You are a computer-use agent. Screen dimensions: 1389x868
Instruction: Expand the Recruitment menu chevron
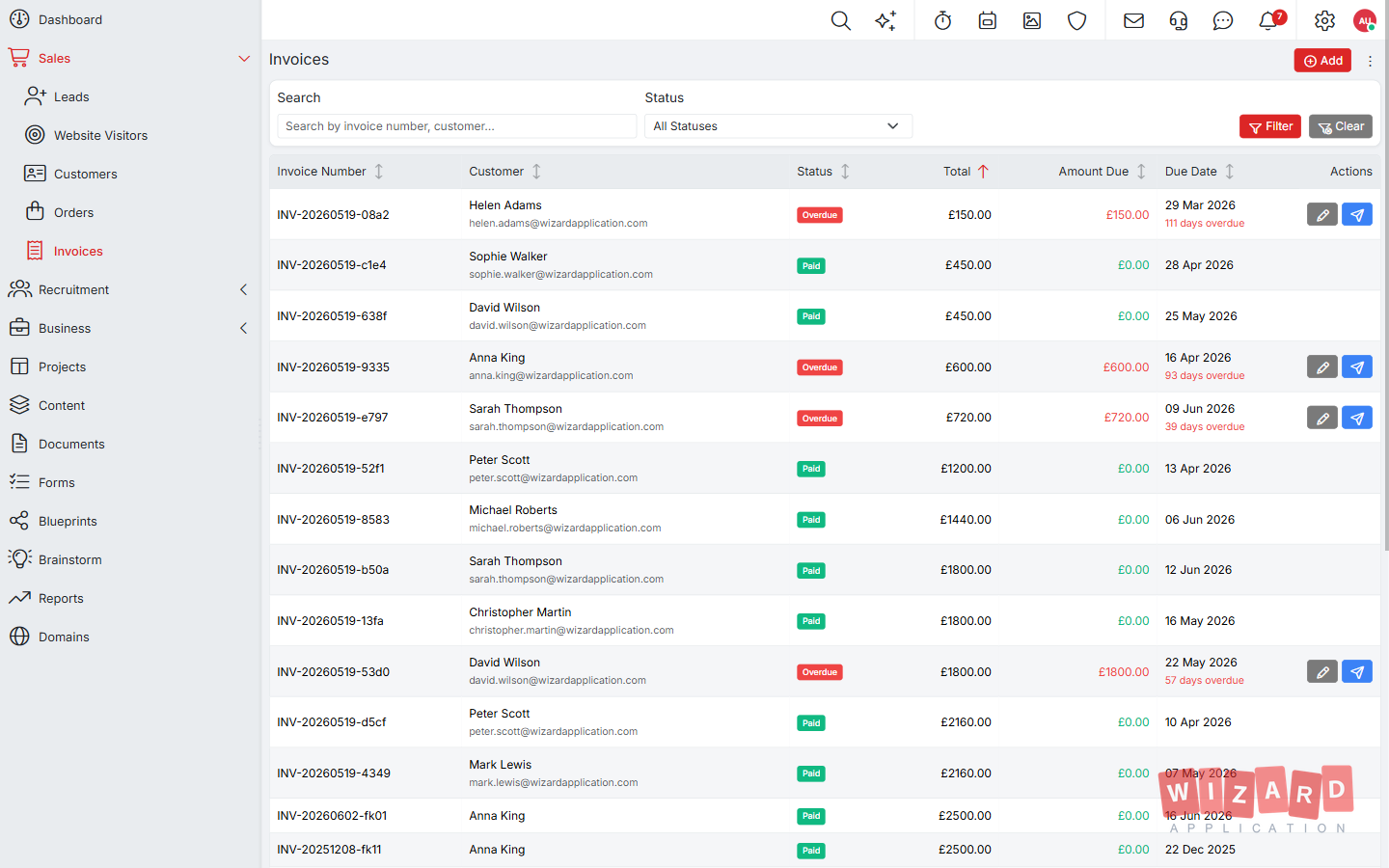coord(244,290)
